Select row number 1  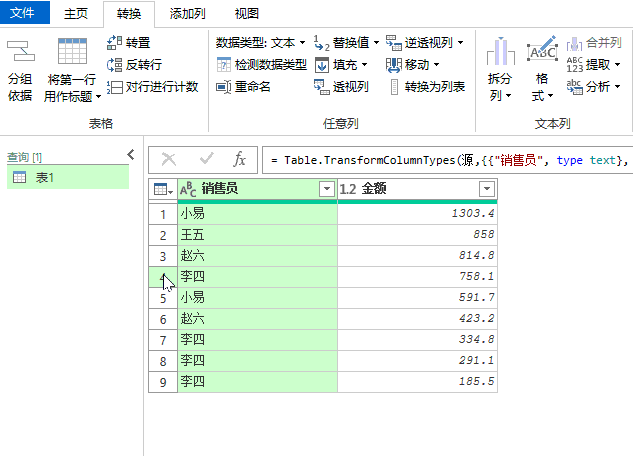point(163,214)
